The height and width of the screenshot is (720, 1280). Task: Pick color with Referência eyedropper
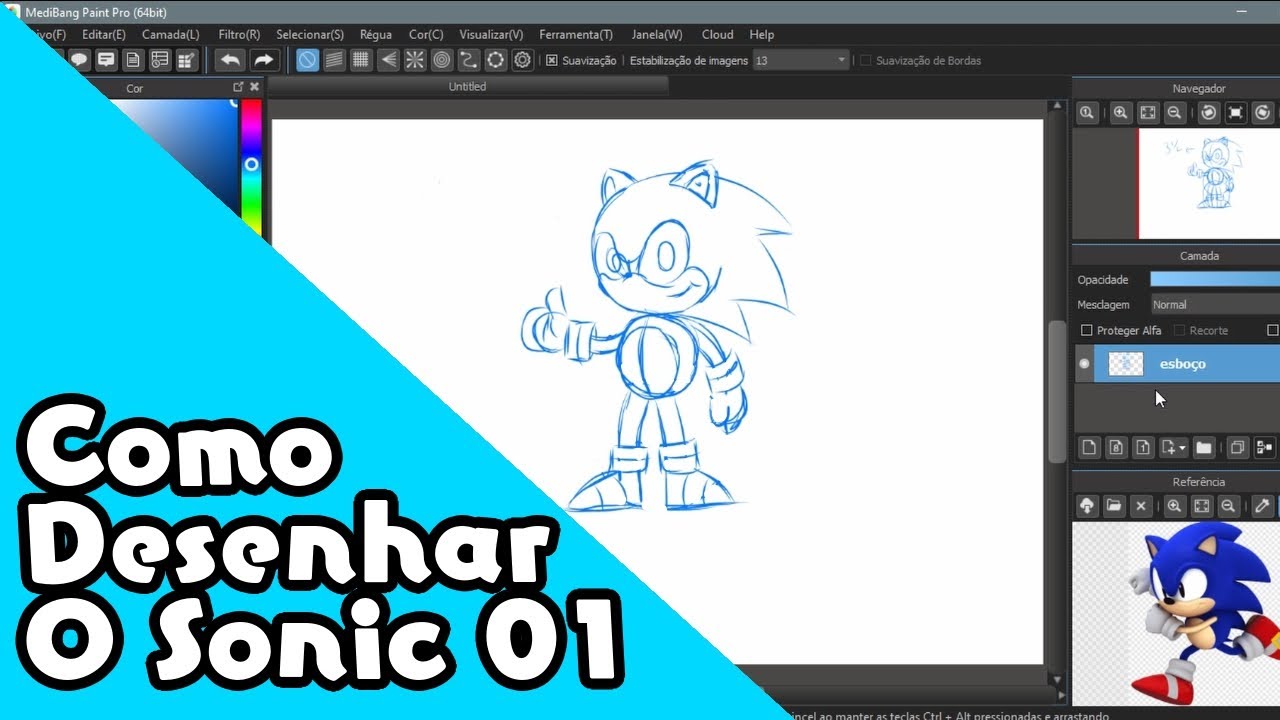click(1262, 506)
